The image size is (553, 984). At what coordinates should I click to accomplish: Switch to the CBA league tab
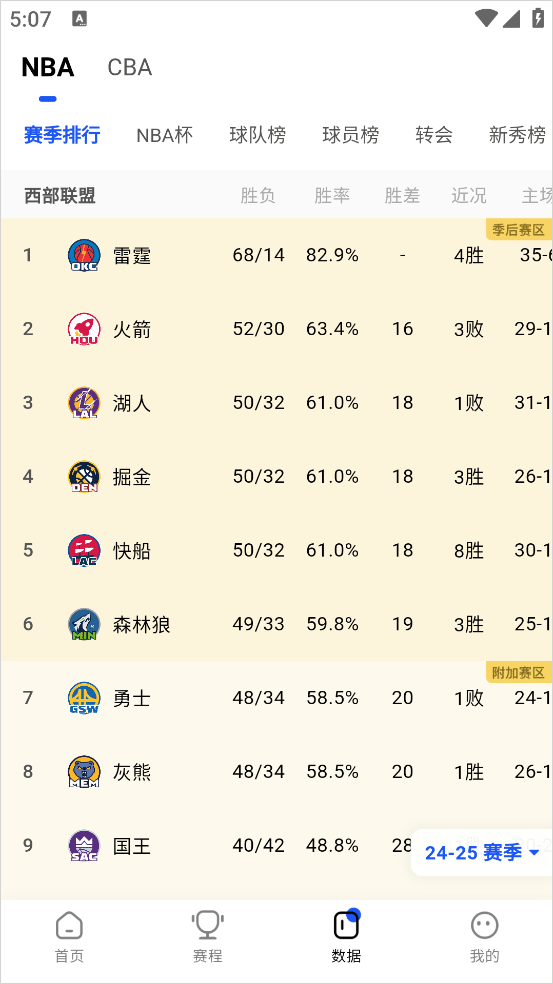tap(130, 67)
